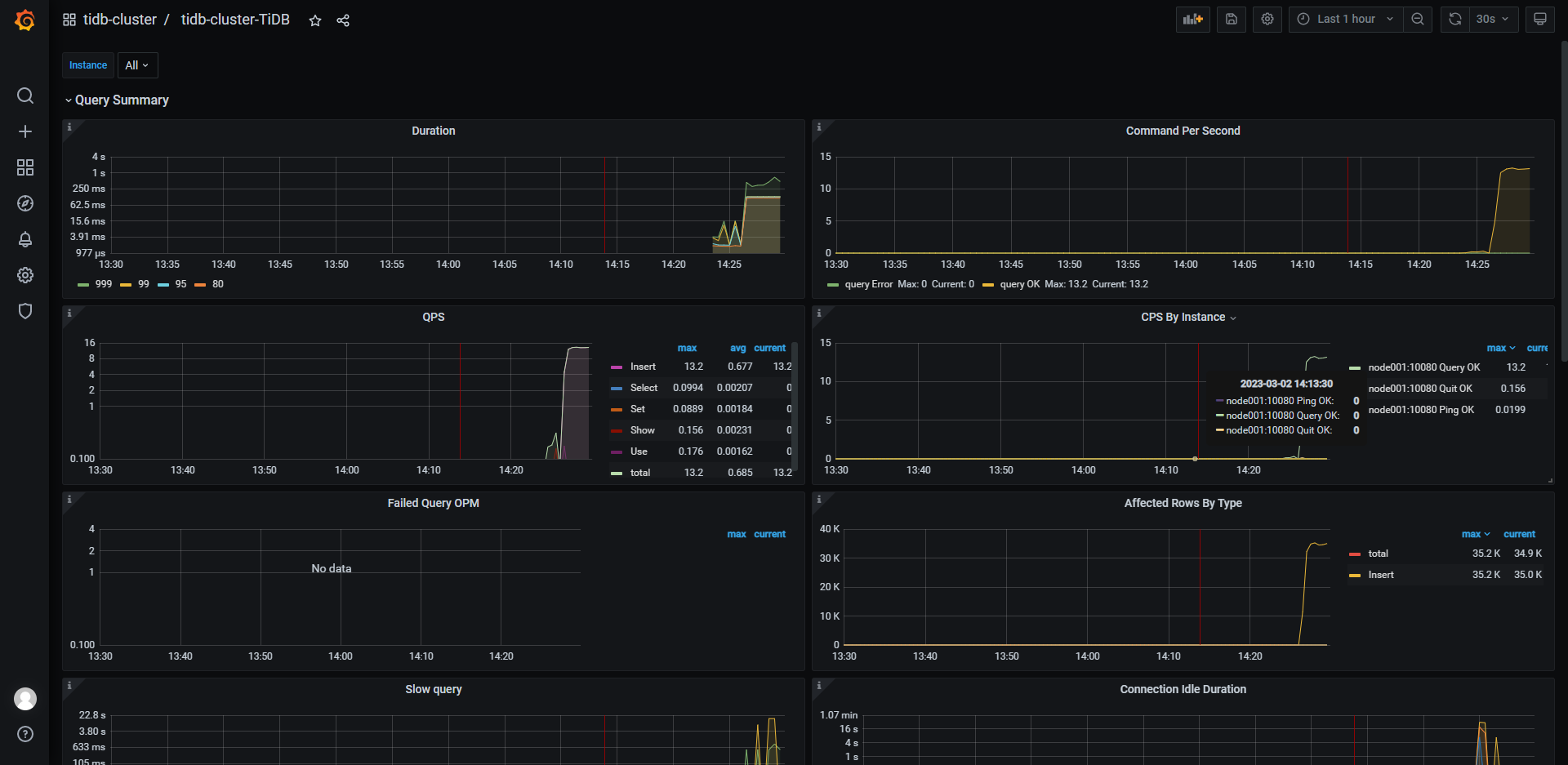The width and height of the screenshot is (1568, 765).
Task: Open the Explore compass icon
Action: pos(25,203)
